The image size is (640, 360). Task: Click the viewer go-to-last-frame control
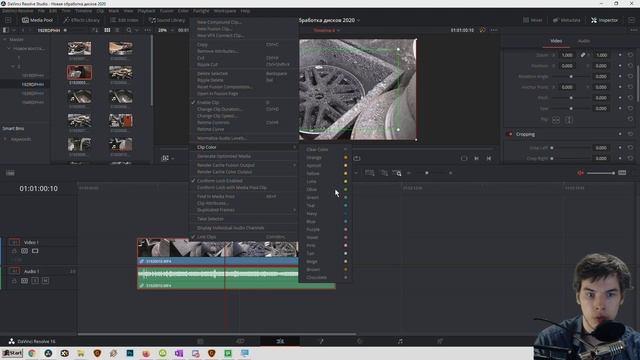(x=476, y=158)
